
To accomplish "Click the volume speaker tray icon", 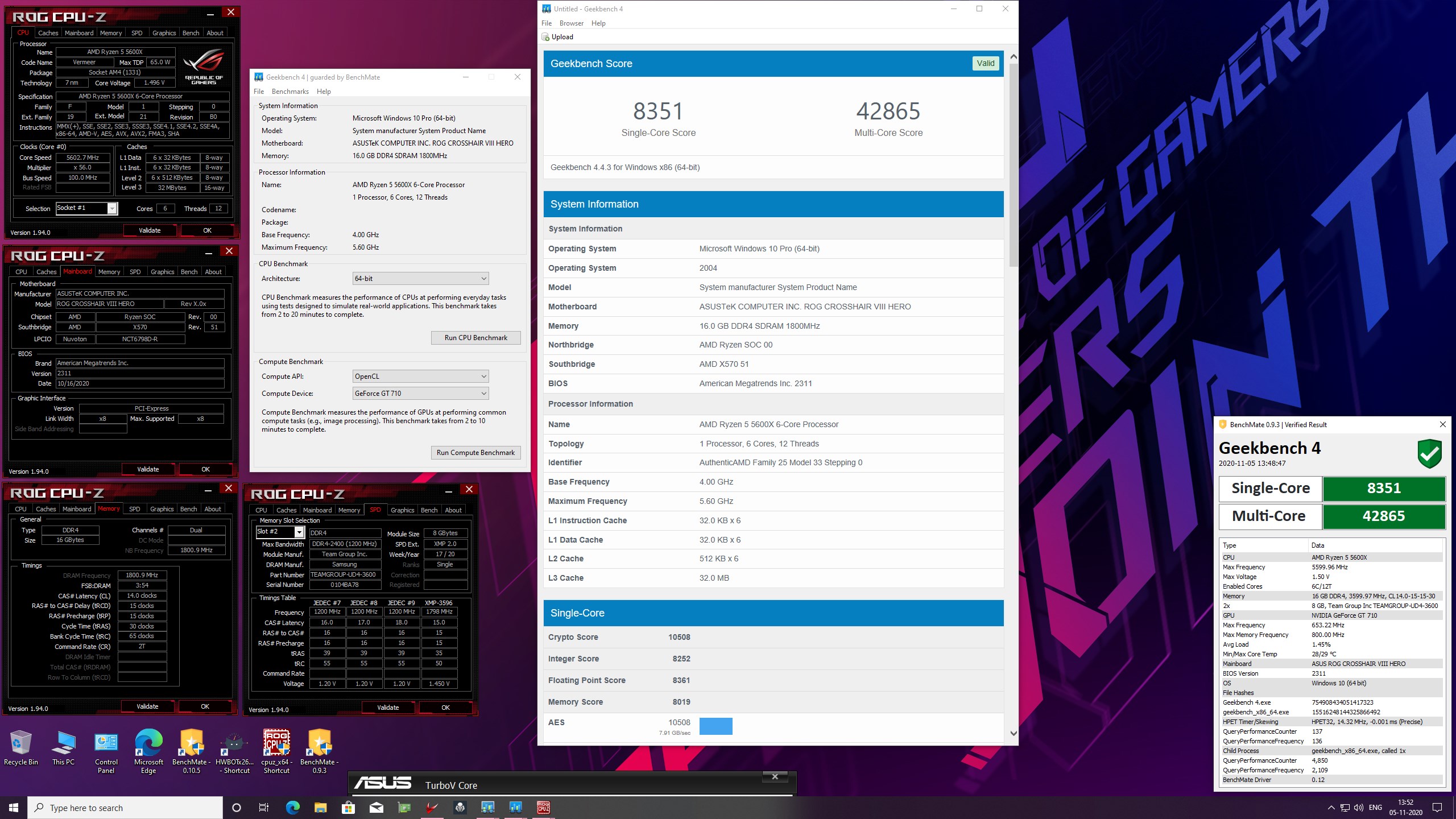I will (1359, 808).
